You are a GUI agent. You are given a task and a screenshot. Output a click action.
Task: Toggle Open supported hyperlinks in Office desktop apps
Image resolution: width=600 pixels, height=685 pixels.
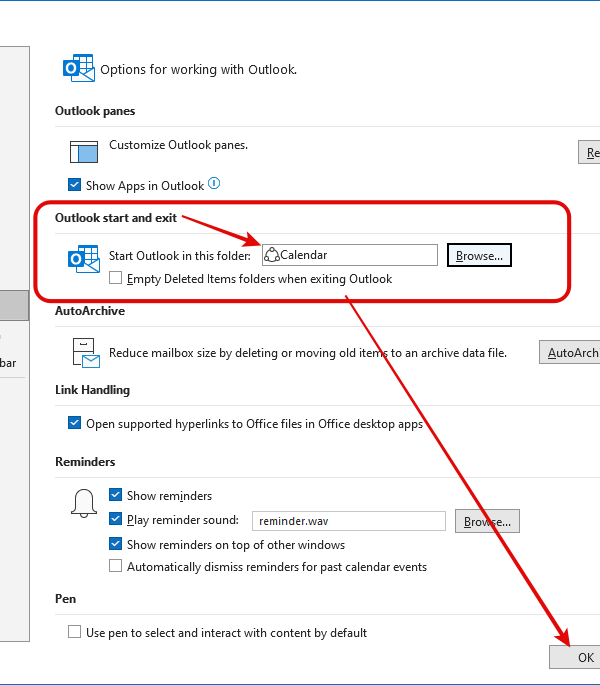pyautogui.click(x=74, y=423)
